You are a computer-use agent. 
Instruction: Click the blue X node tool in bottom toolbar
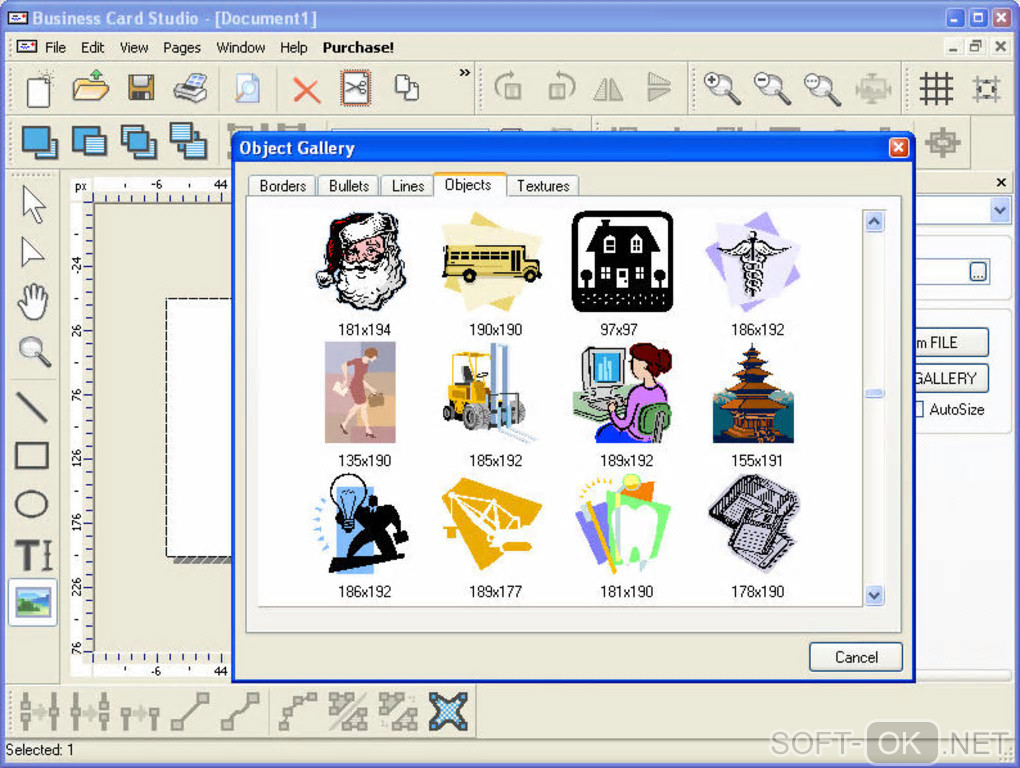click(448, 711)
